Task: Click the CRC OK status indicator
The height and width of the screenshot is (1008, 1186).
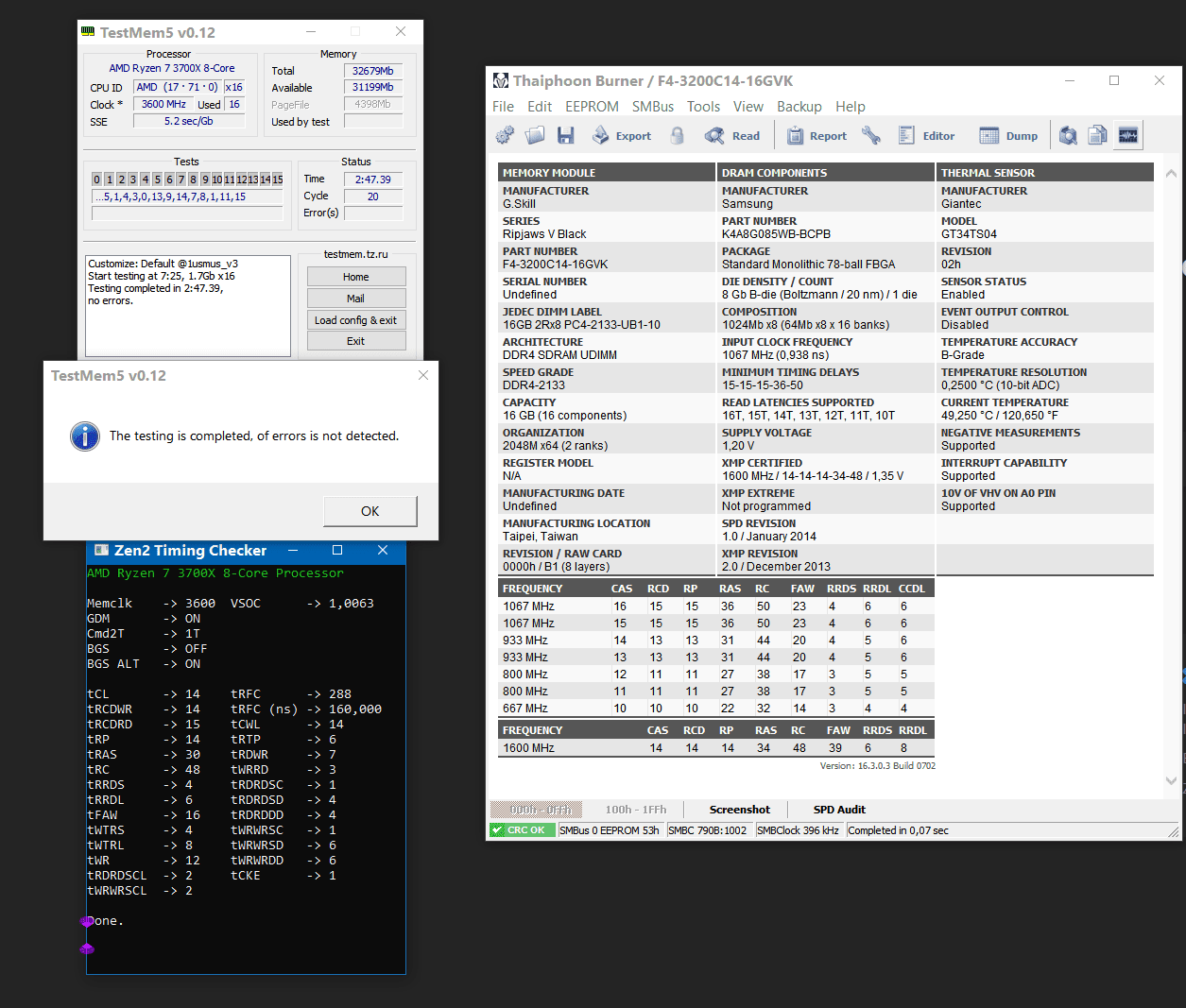Action: point(522,830)
